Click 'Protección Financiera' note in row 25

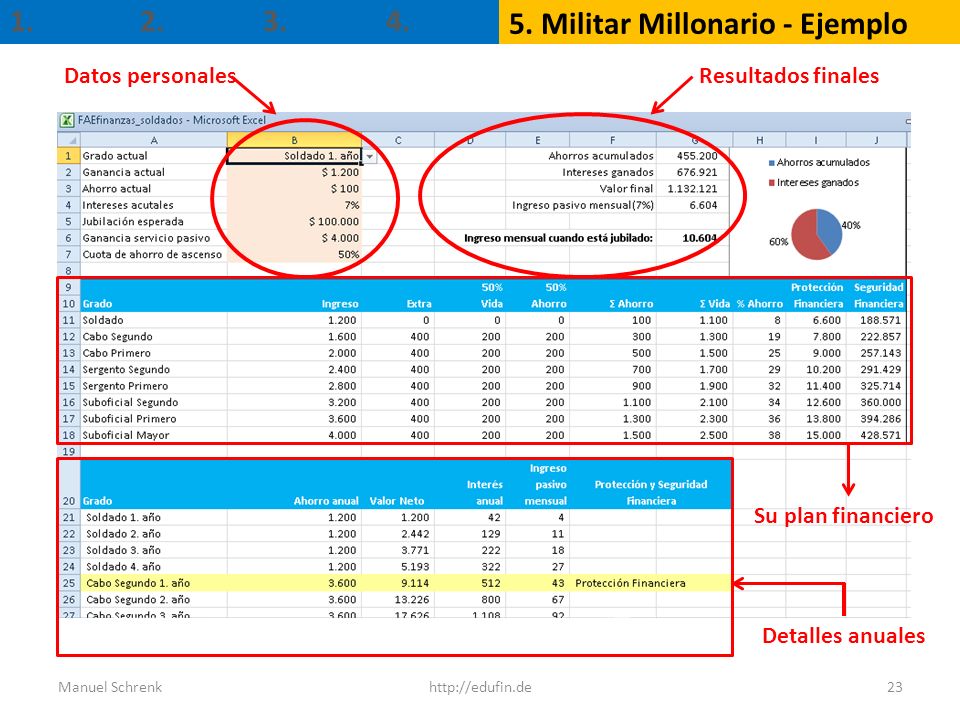click(630, 583)
